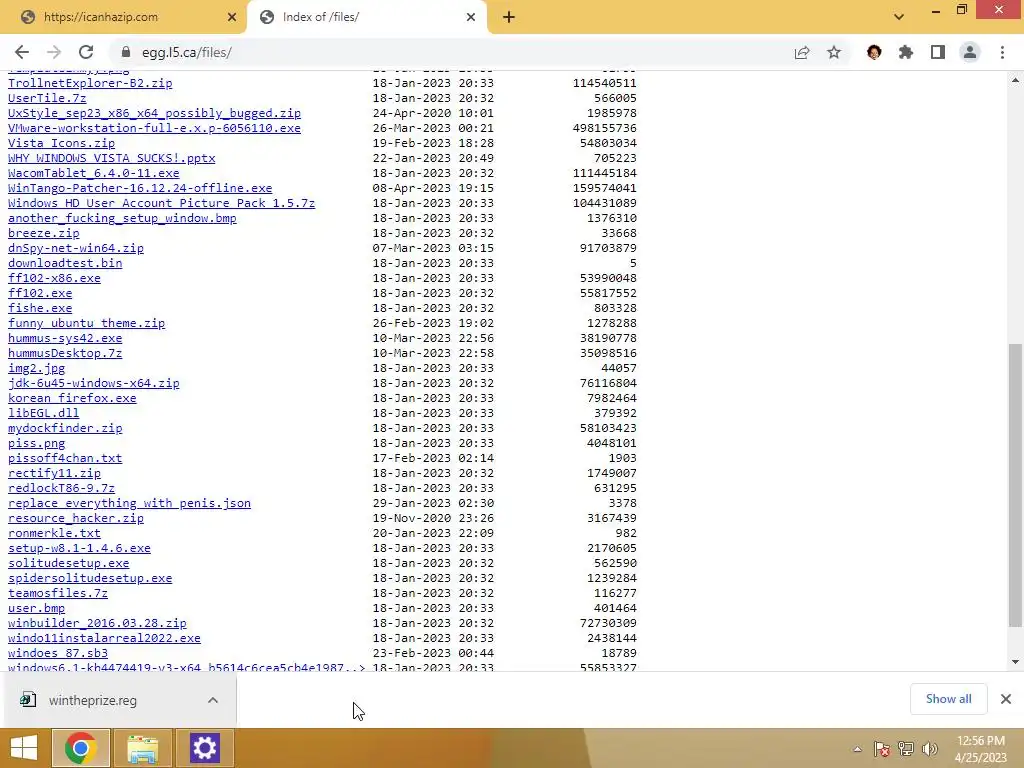Click UxStyle_sep23_x86_x64_possibly_bugged.zip link
1024x768 pixels.
[x=154, y=113]
